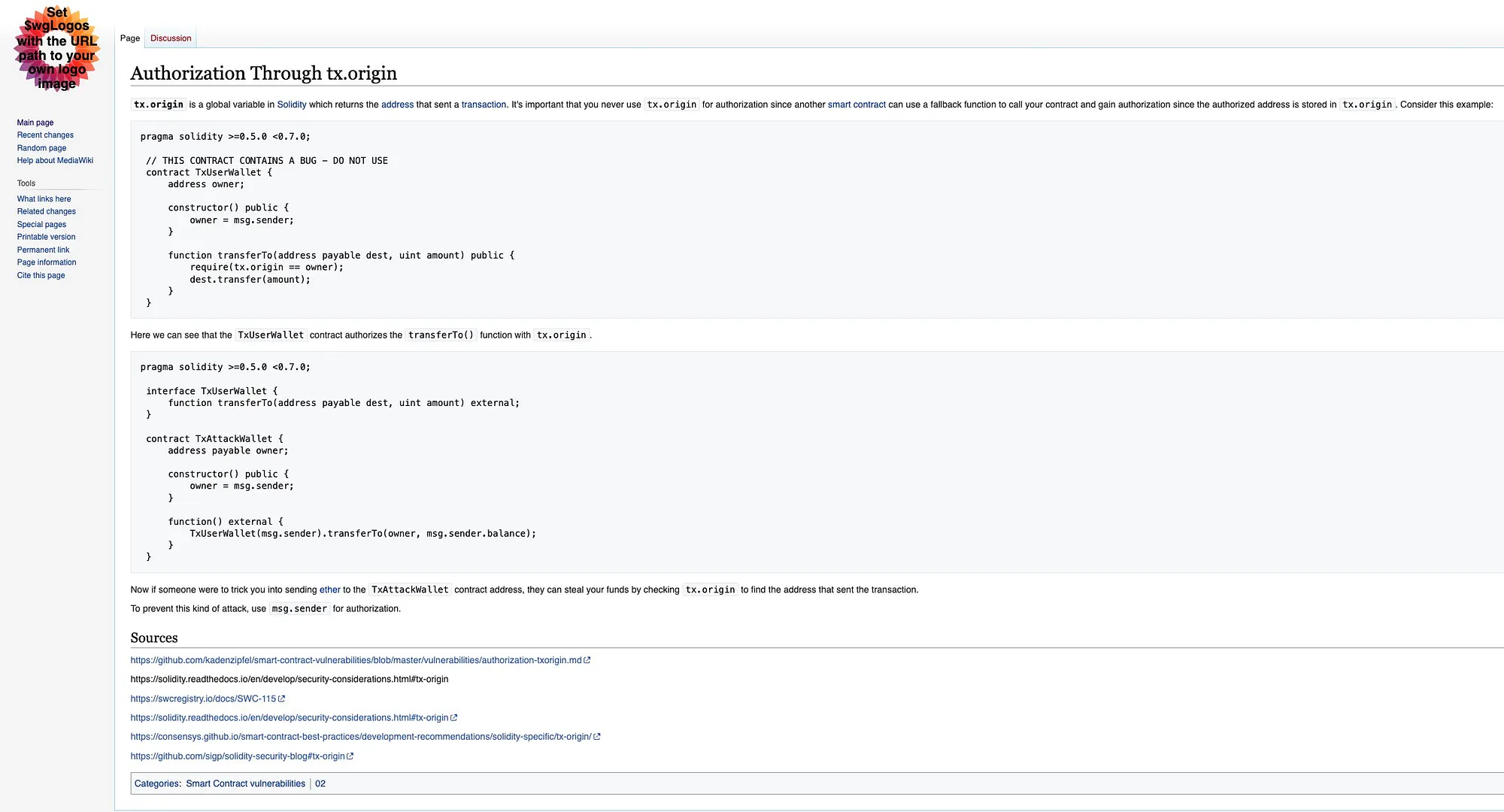
Task: Follow the smart contract link
Action: click(x=857, y=105)
